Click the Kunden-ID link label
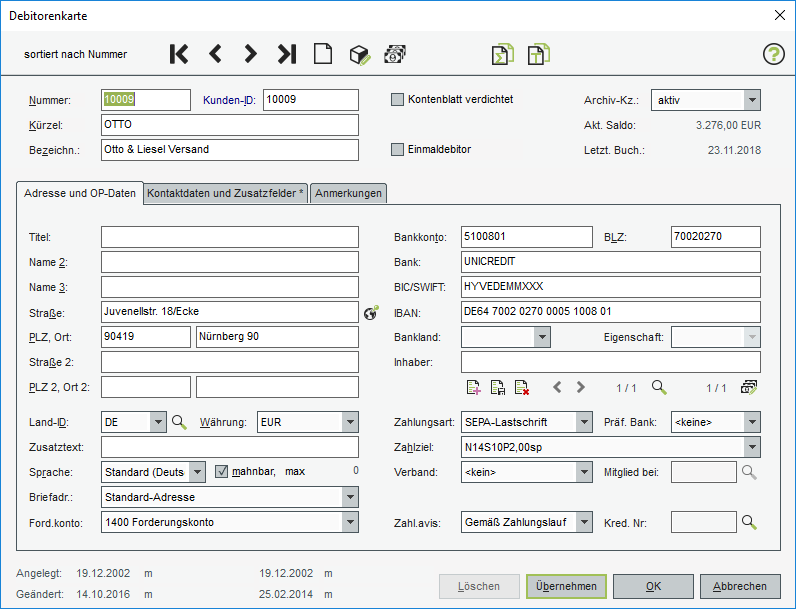The width and height of the screenshot is (796, 609). click(x=229, y=100)
